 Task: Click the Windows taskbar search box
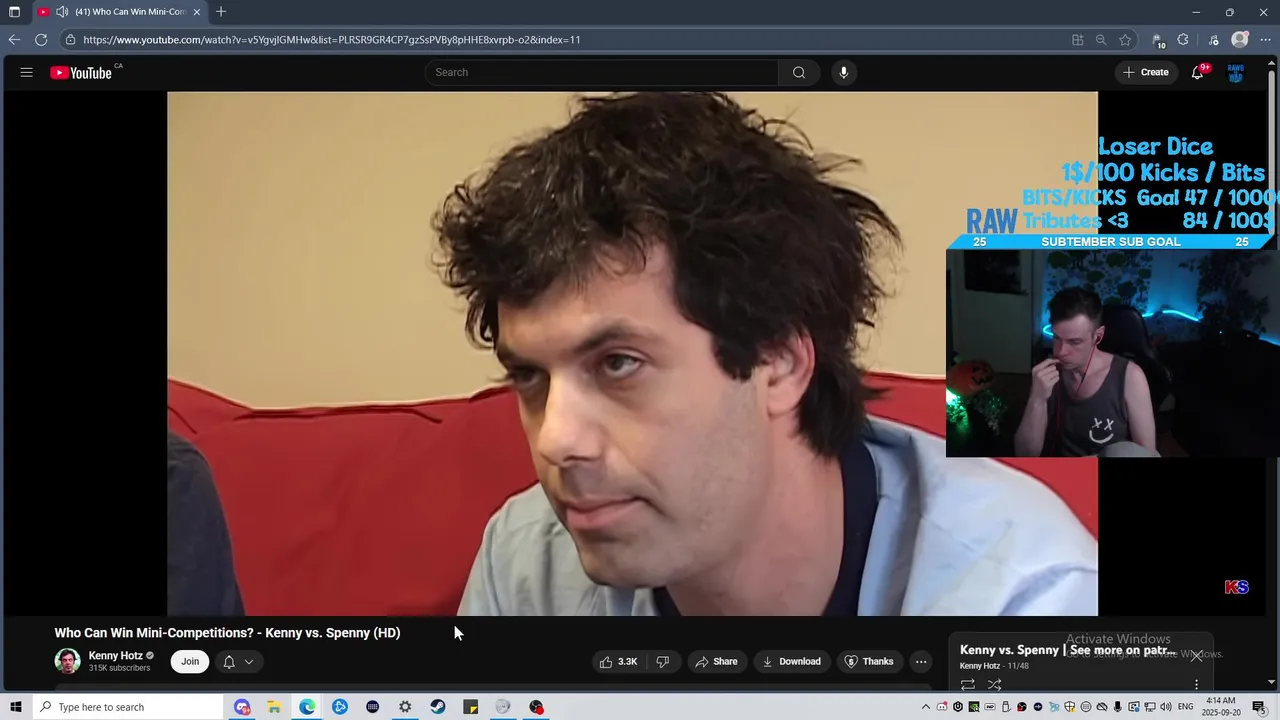tap(127, 707)
